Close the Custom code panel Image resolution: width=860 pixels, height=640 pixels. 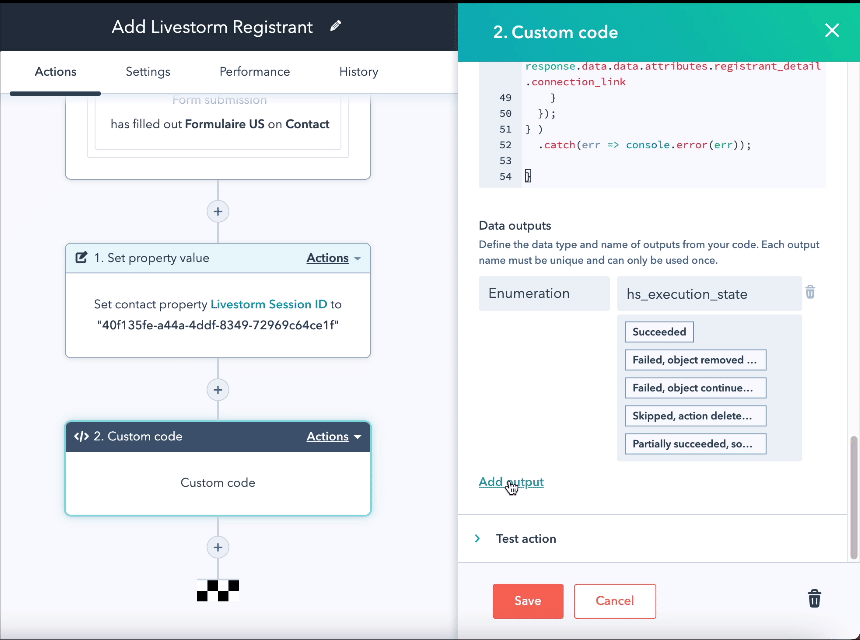click(831, 31)
